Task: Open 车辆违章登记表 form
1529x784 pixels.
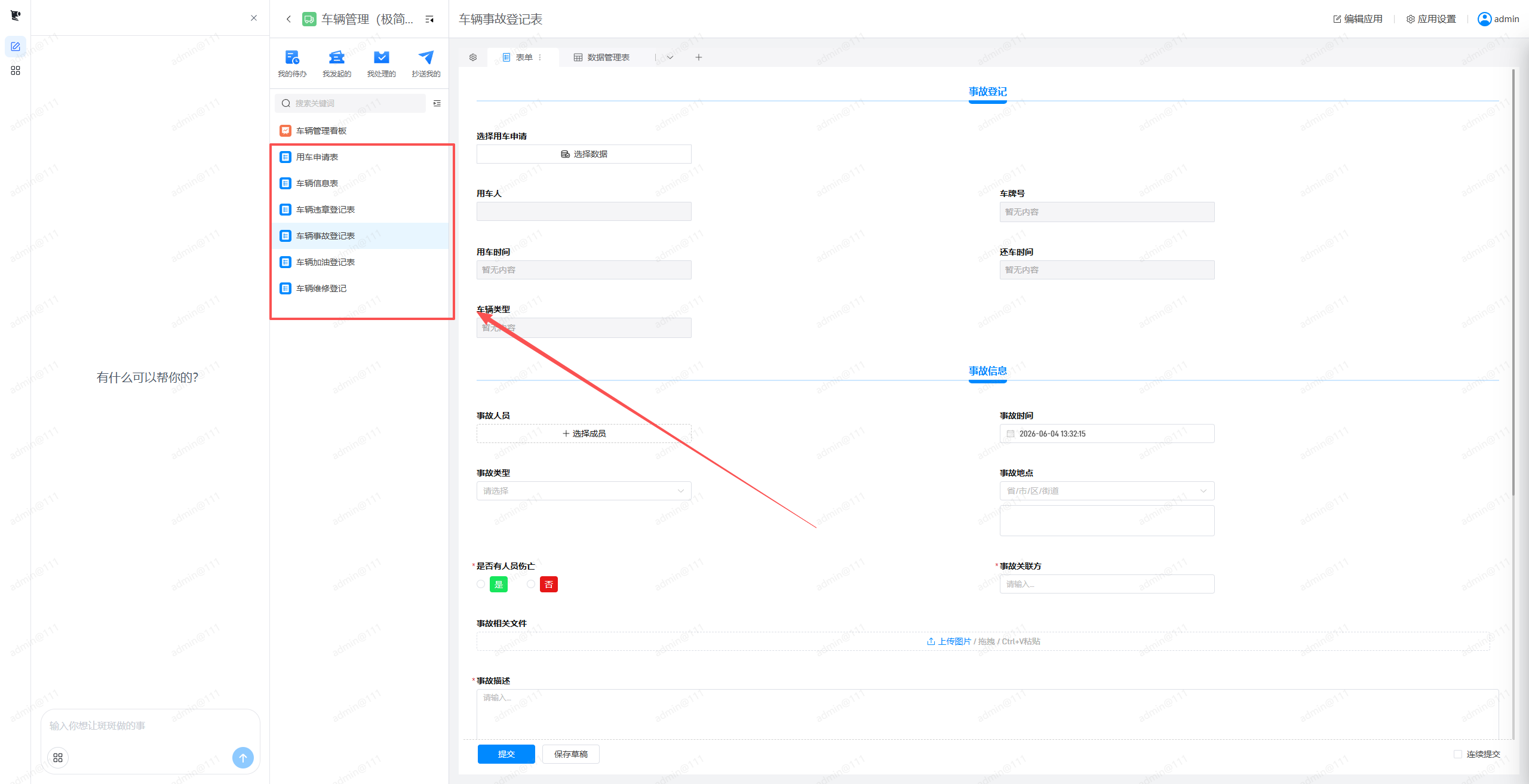Action: (360, 210)
